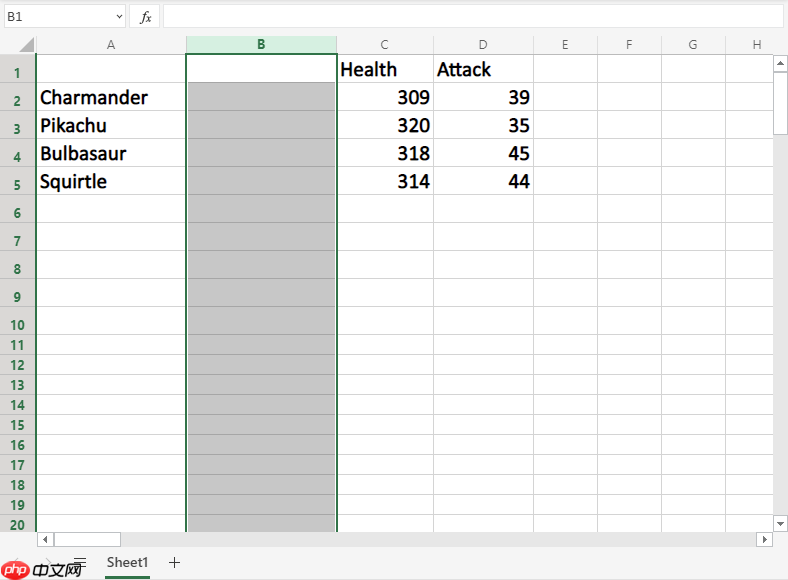Click the cell with value 318
This screenshot has width=788, height=580.
(385, 153)
